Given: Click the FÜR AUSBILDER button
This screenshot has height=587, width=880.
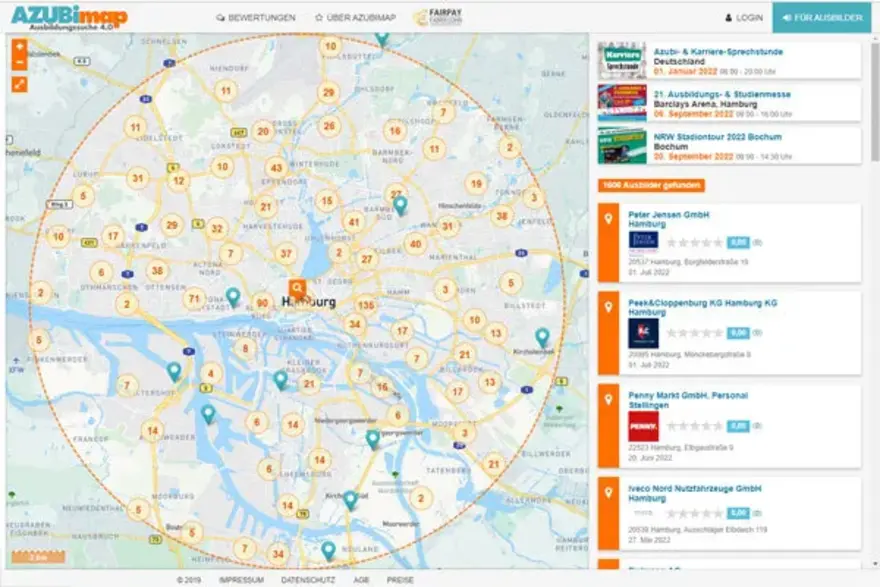Looking at the screenshot, I should (x=822, y=18).
